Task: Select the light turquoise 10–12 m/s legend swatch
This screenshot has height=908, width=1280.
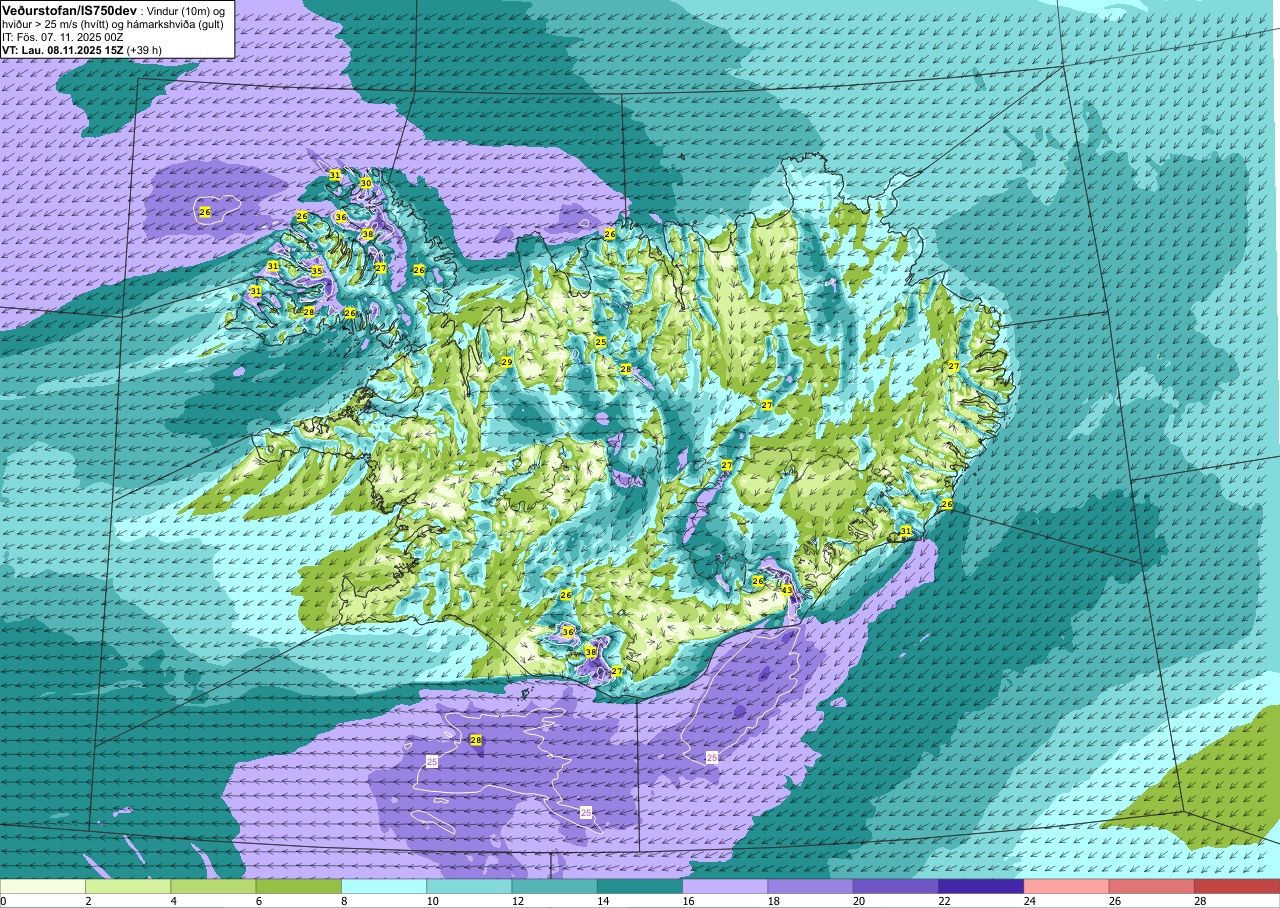Action: 469,886
